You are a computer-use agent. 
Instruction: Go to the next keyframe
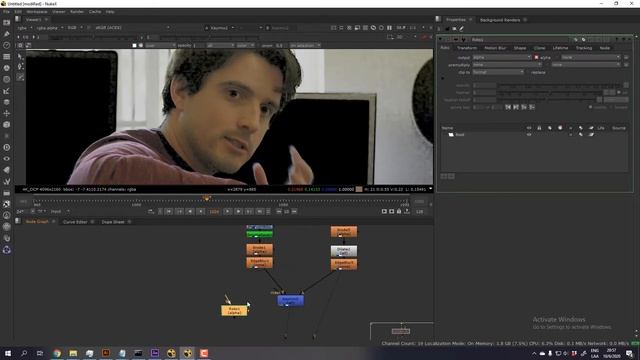(x=249, y=211)
